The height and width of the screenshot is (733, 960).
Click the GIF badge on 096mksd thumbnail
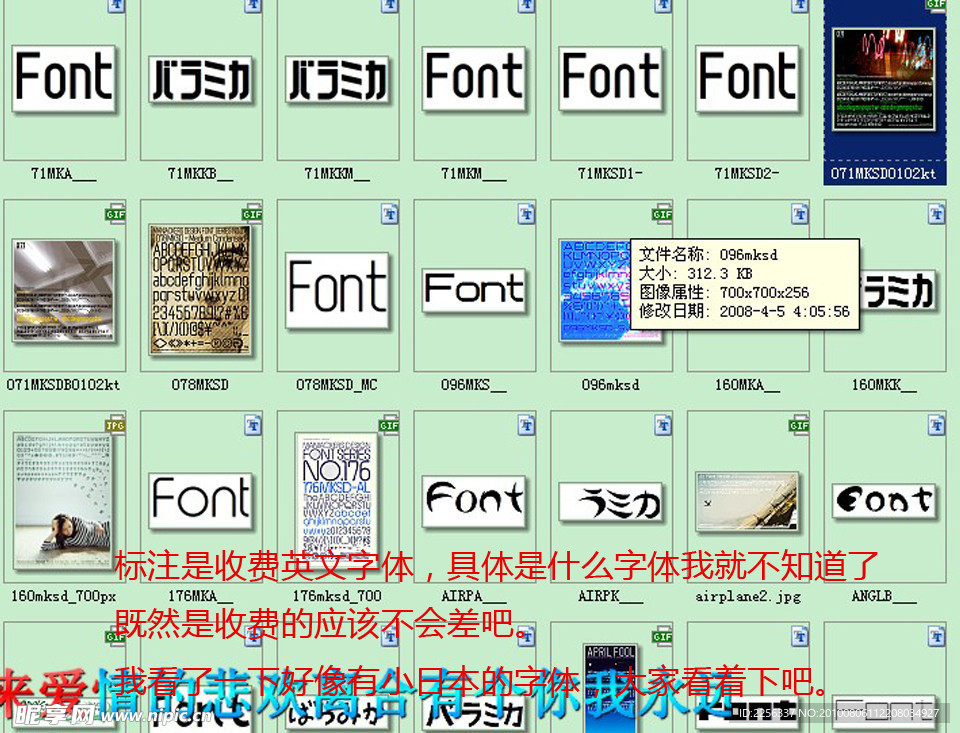[x=662, y=213]
